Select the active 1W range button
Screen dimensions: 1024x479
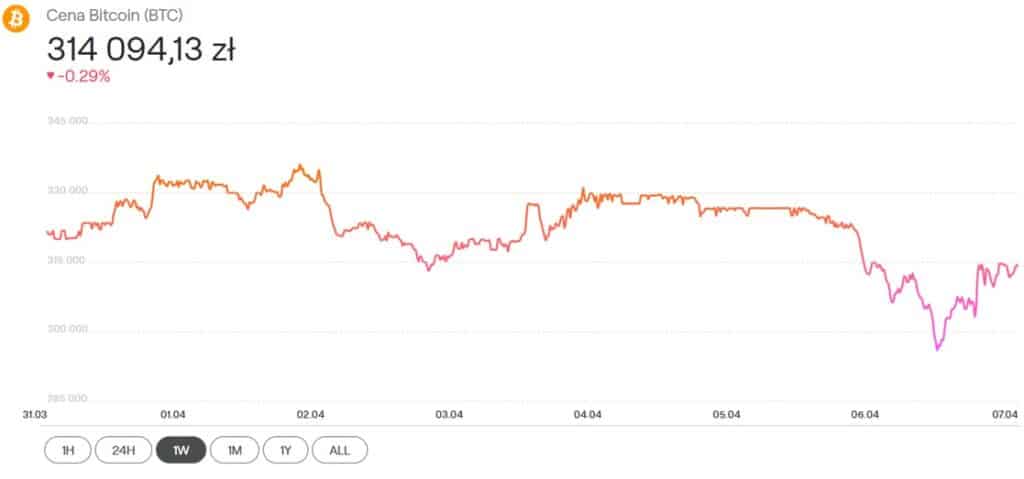pyautogui.click(x=181, y=450)
